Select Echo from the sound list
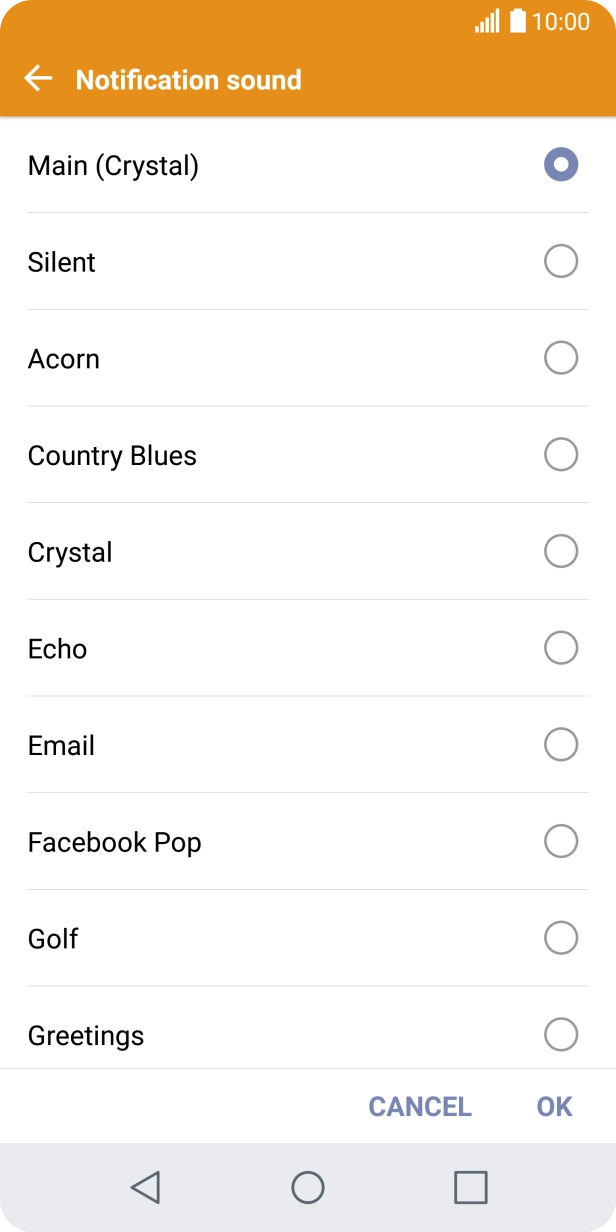Viewport: 616px width, 1232px height. tap(561, 648)
